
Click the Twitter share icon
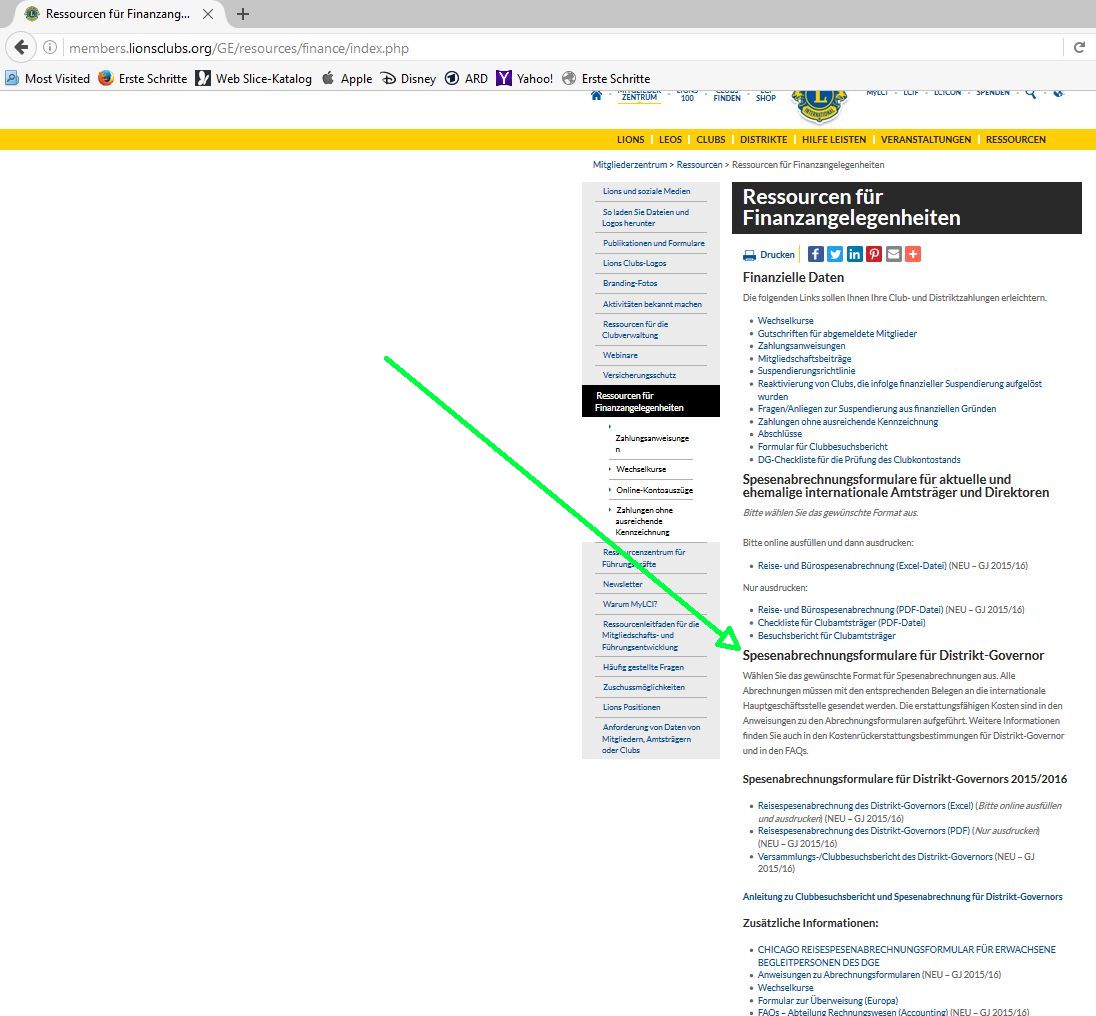(835, 254)
